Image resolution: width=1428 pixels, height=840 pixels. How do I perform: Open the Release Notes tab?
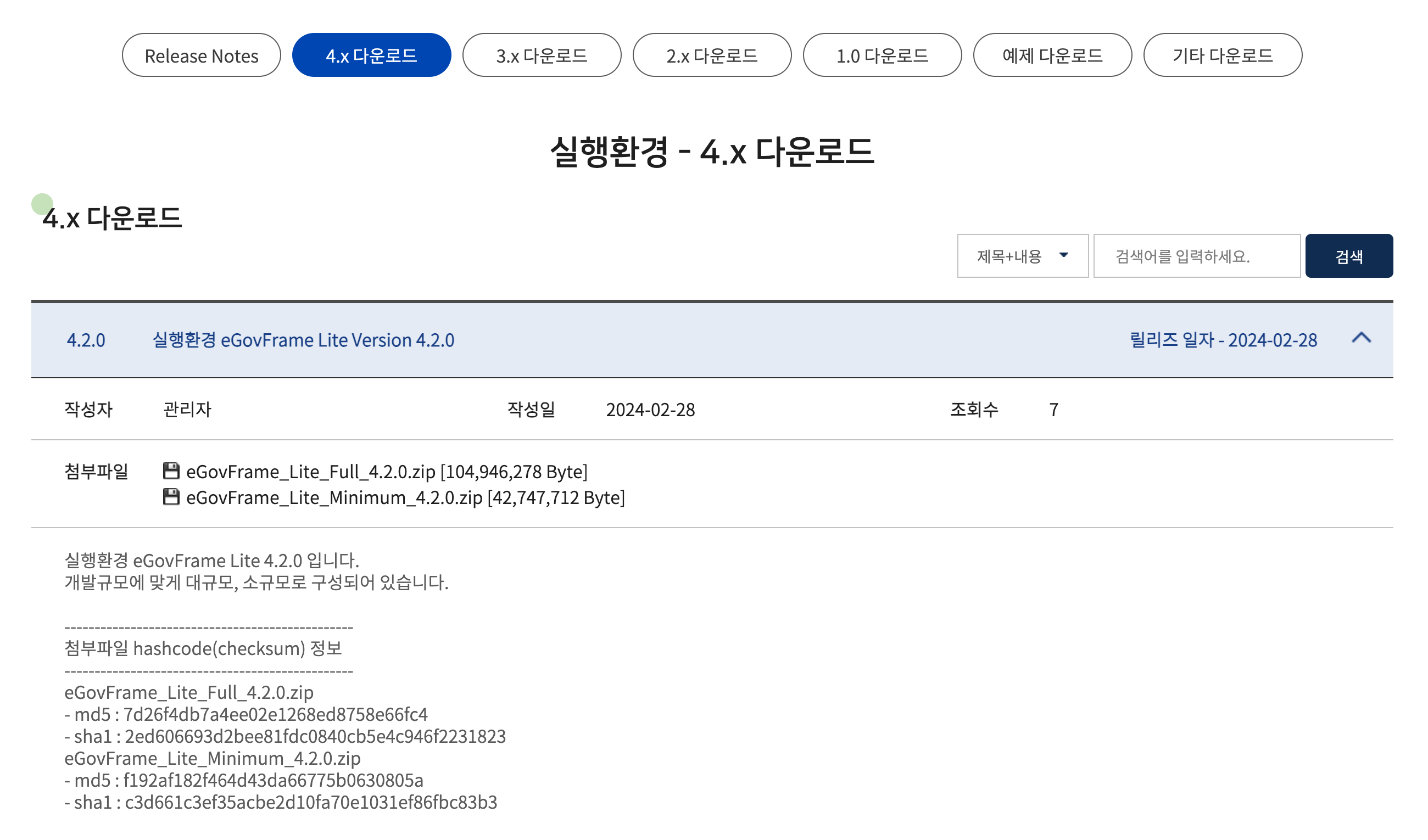(201, 55)
